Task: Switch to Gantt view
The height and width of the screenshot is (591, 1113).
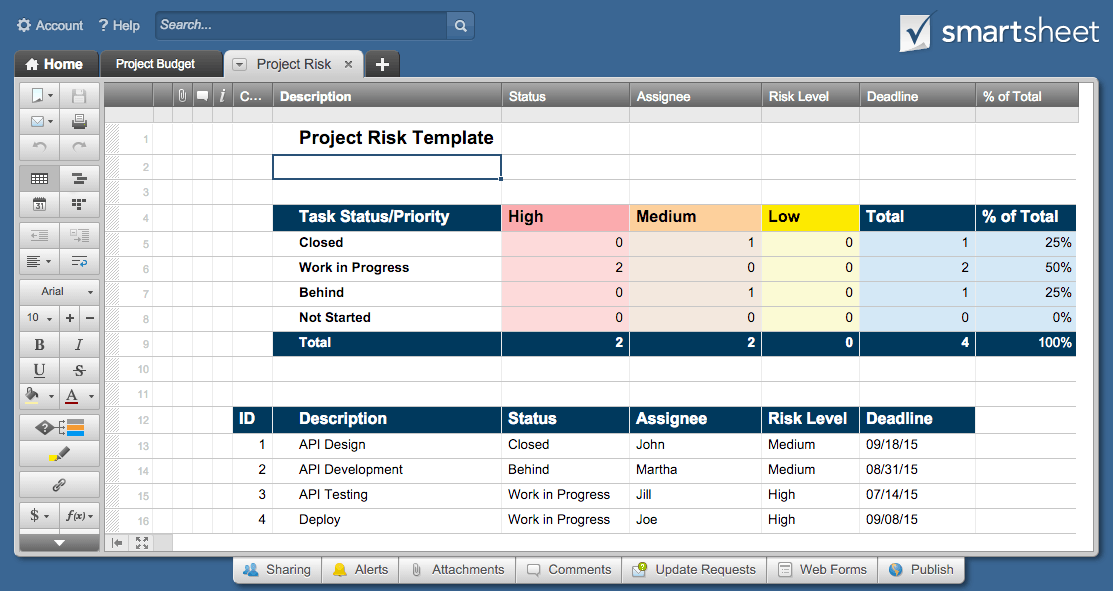Action: click(x=79, y=179)
